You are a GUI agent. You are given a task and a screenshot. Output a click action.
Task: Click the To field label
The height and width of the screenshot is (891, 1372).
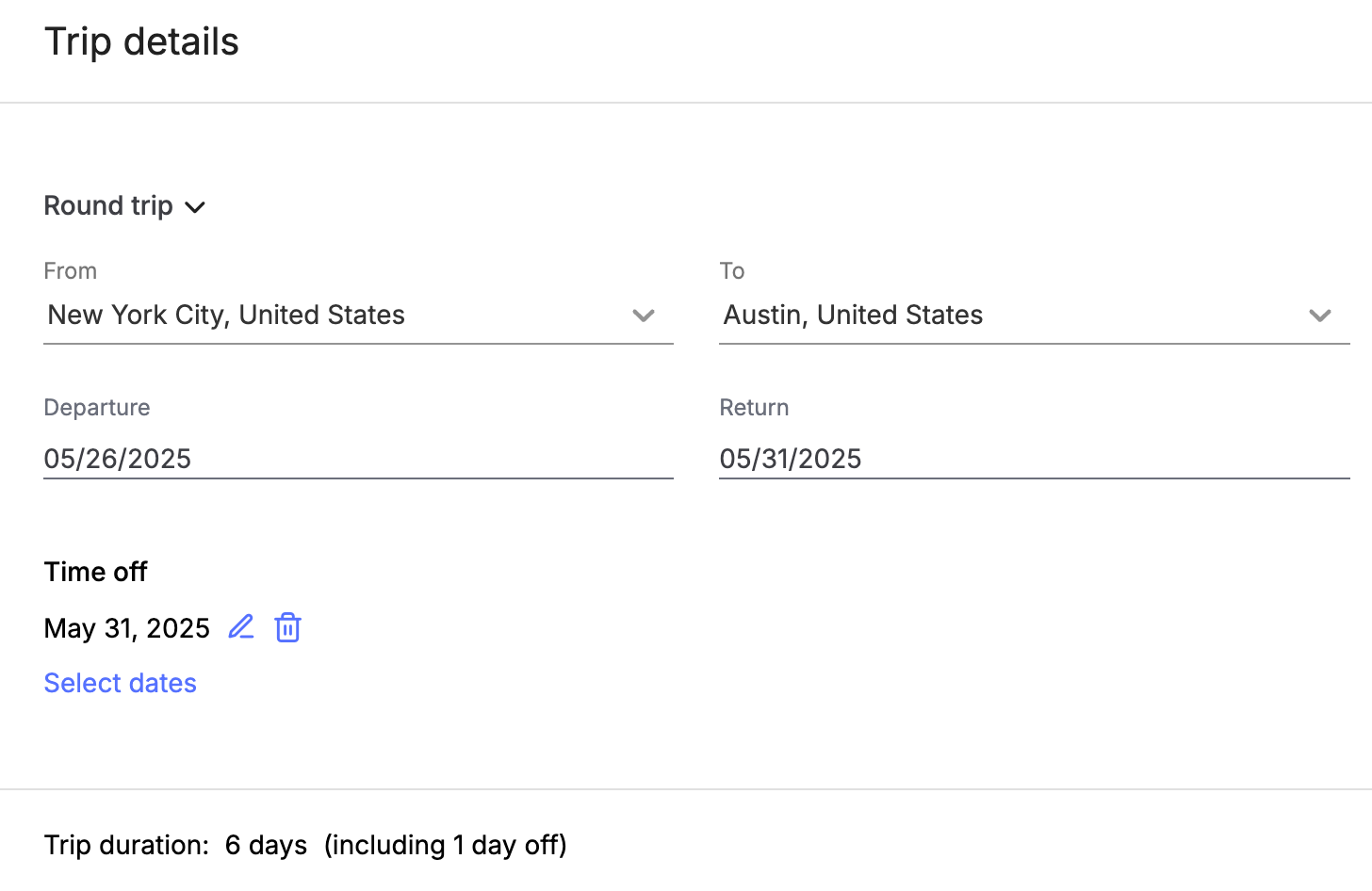pos(732,271)
